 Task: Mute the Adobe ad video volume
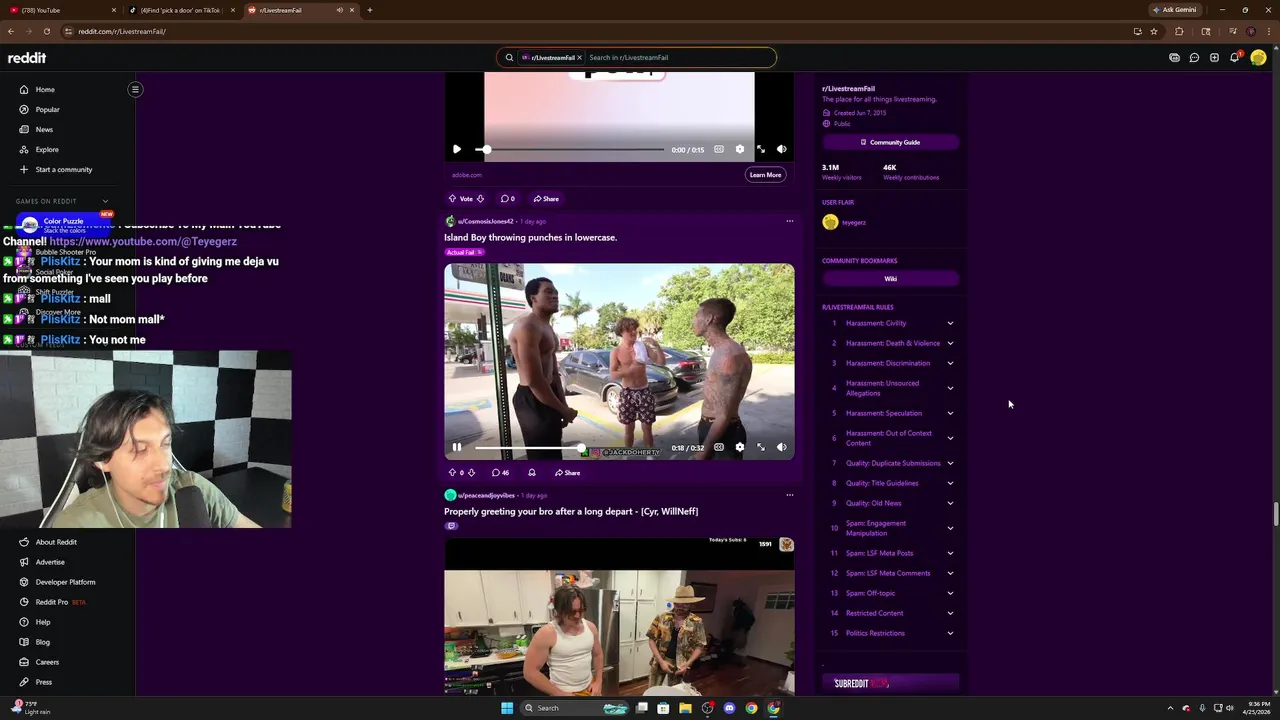(x=782, y=149)
